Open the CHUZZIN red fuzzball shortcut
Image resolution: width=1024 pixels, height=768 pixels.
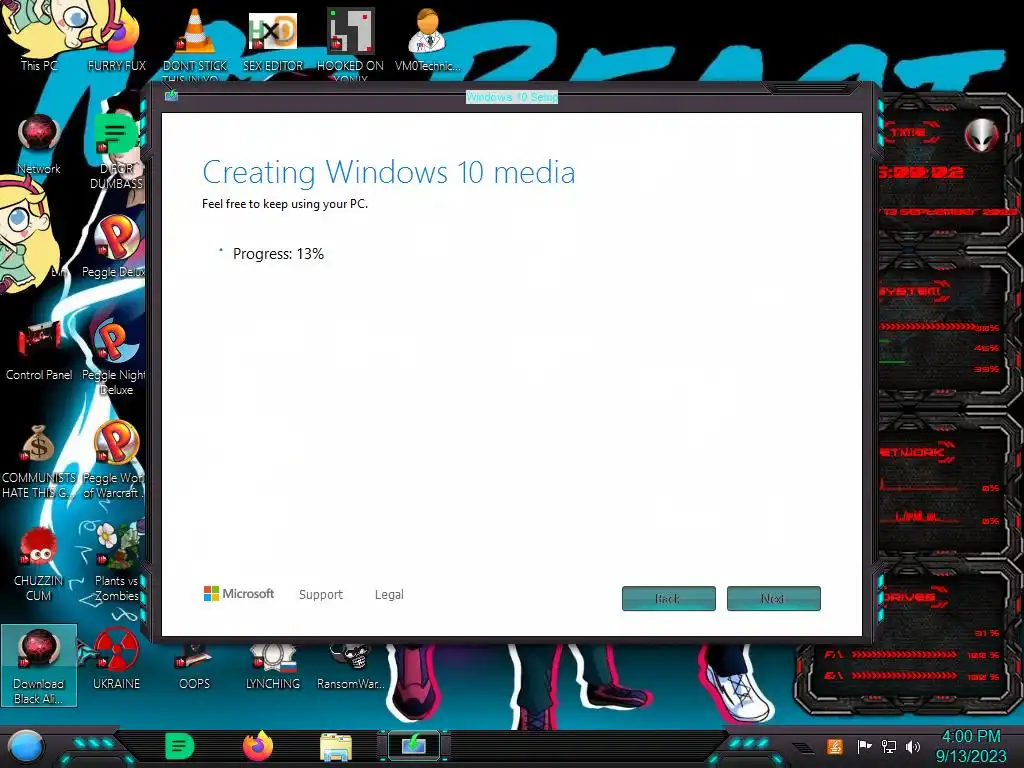(39, 563)
